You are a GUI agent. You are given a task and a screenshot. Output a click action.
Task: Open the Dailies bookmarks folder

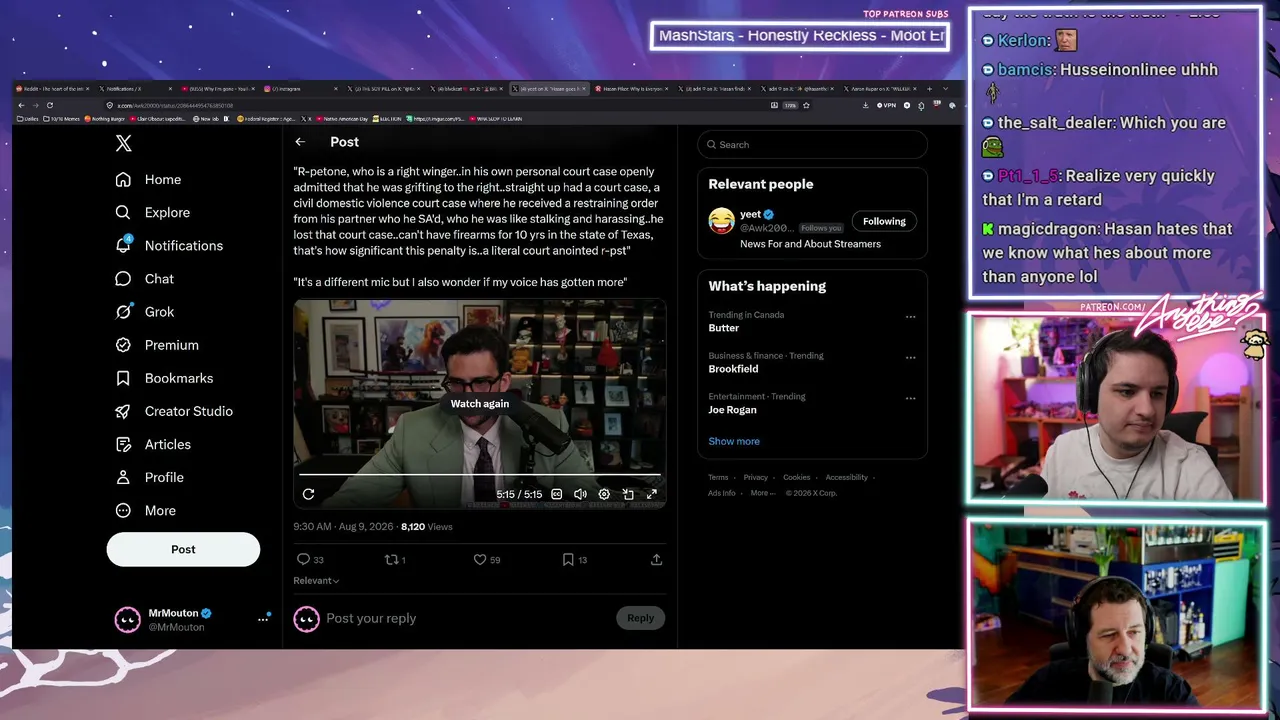[x=28, y=119]
